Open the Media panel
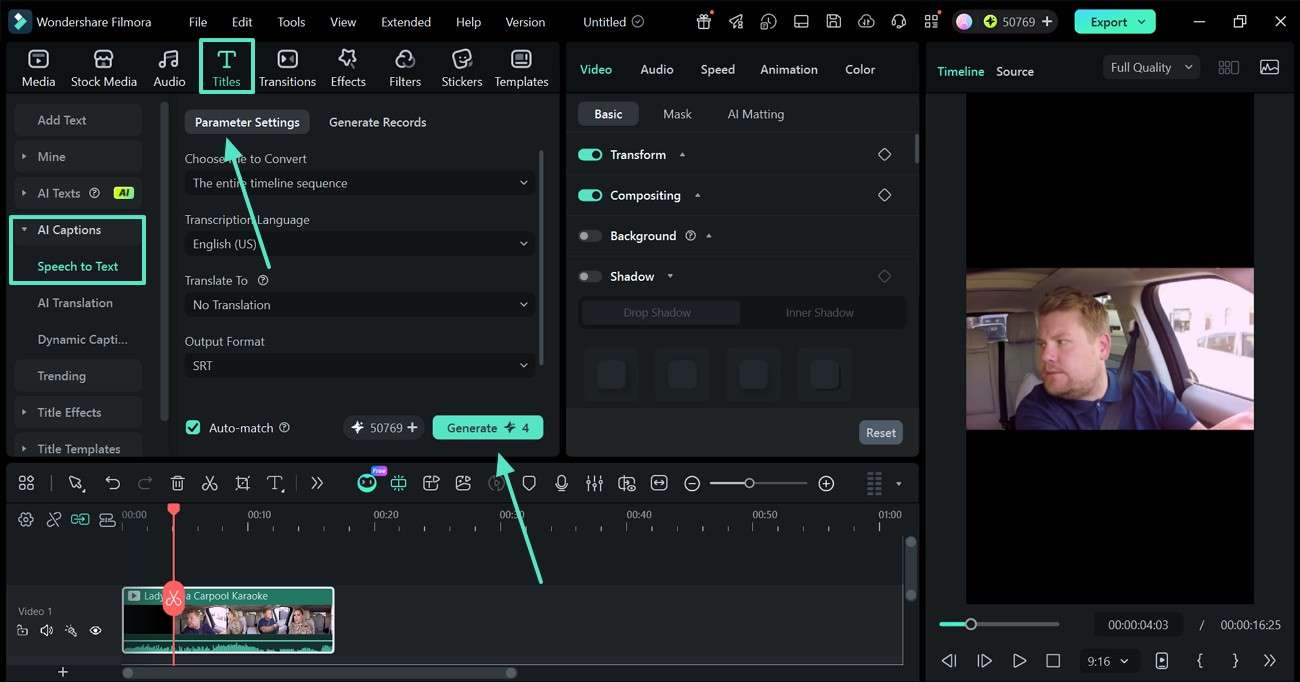This screenshot has width=1300, height=682. tap(38, 68)
